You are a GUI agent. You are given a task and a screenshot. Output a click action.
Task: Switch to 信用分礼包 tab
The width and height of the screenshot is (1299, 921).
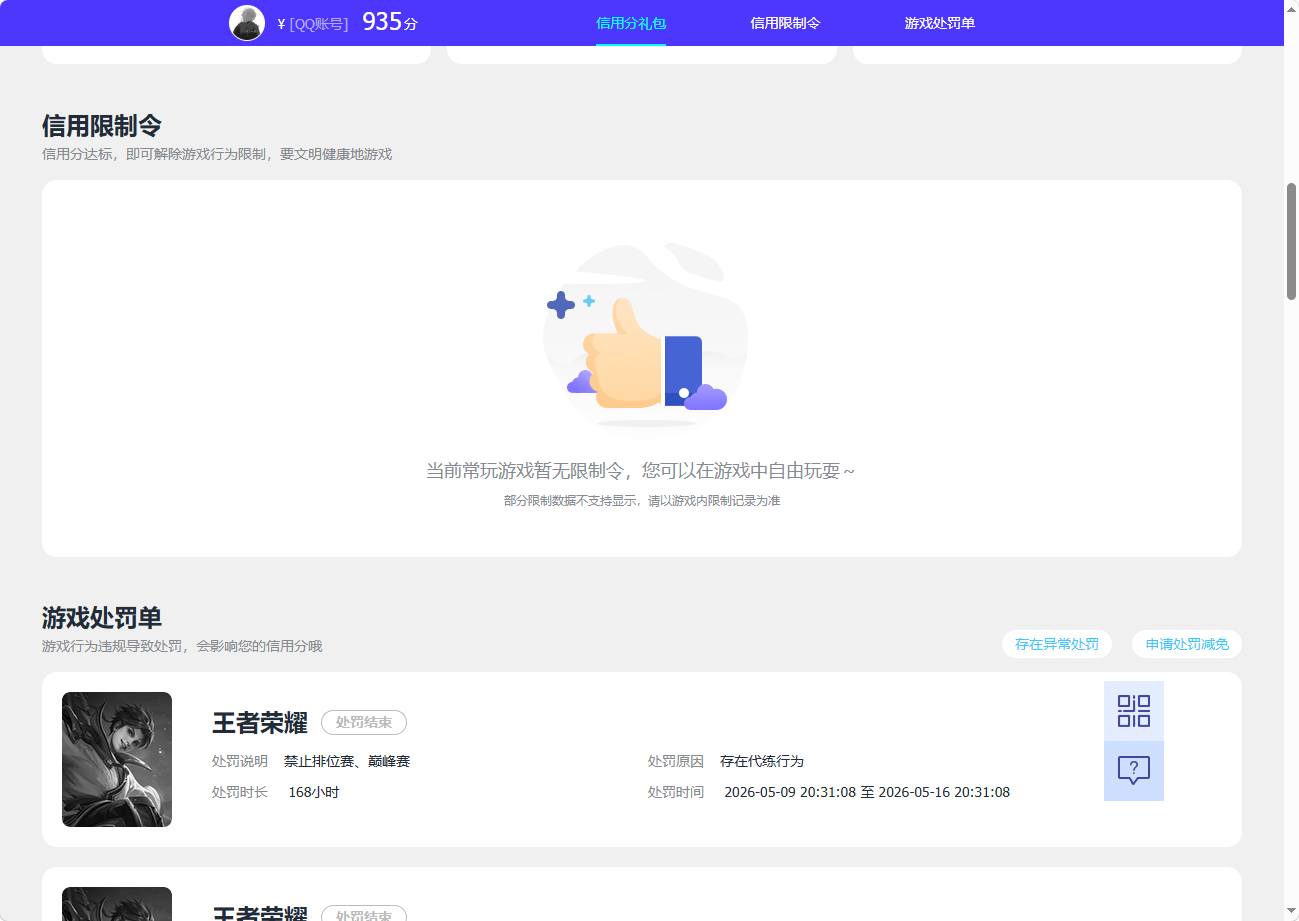pyautogui.click(x=631, y=23)
